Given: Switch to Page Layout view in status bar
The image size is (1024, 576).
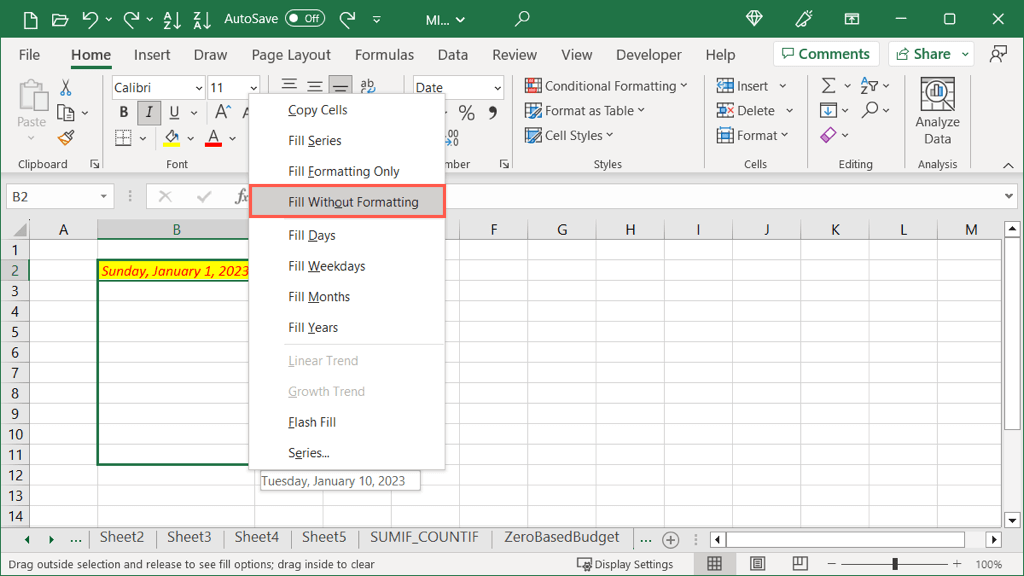Looking at the screenshot, I should tap(757, 564).
